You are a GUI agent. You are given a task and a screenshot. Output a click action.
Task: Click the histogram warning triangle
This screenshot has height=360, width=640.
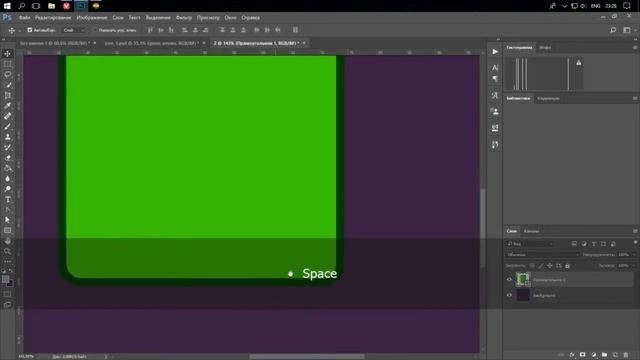(x=578, y=62)
